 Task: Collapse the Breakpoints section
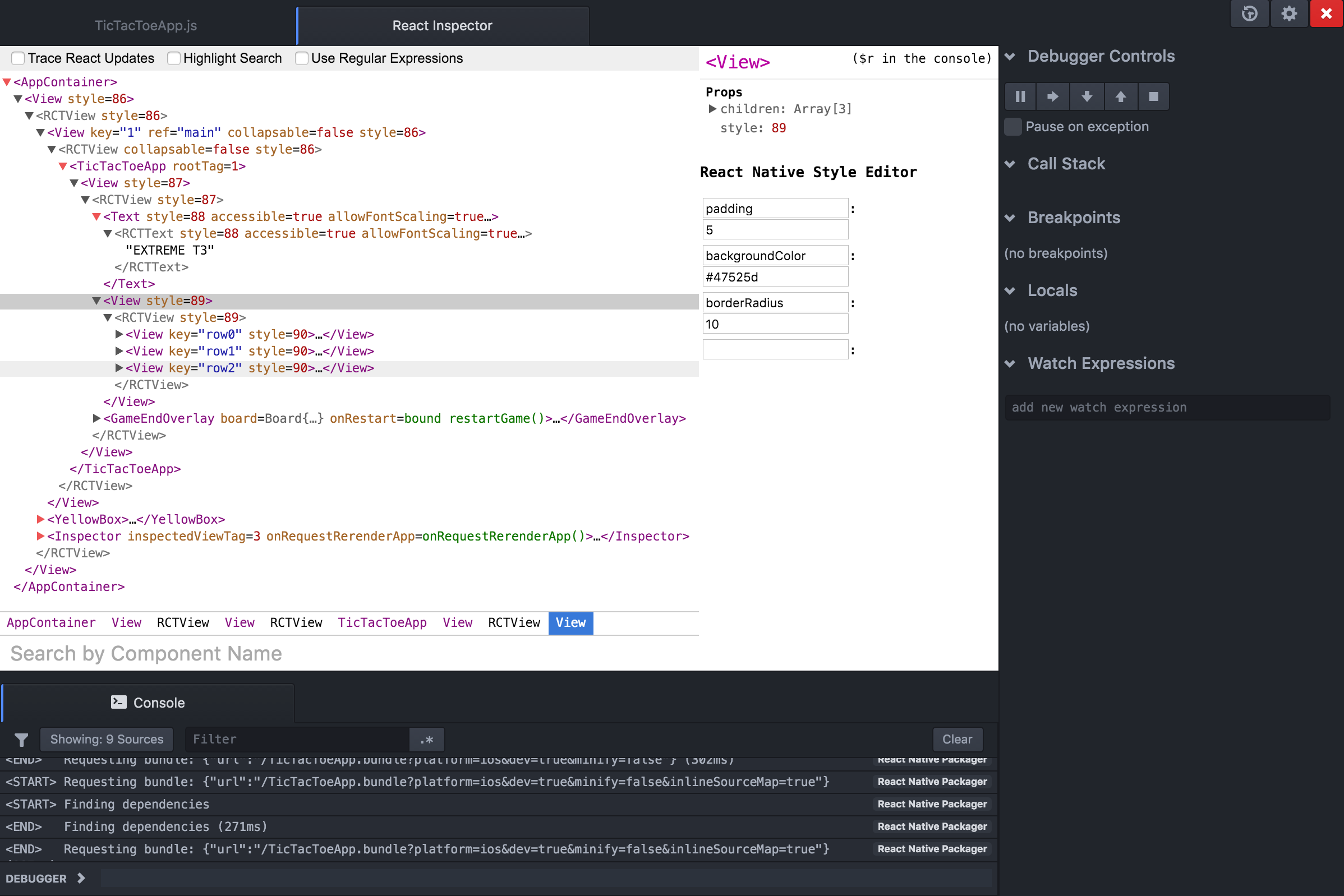pos(1010,218)
